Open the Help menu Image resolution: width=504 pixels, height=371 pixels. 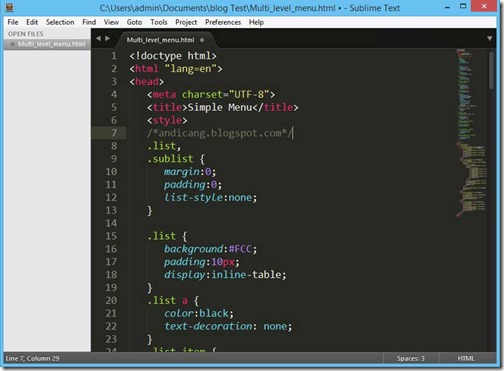(x=256, y=22)
